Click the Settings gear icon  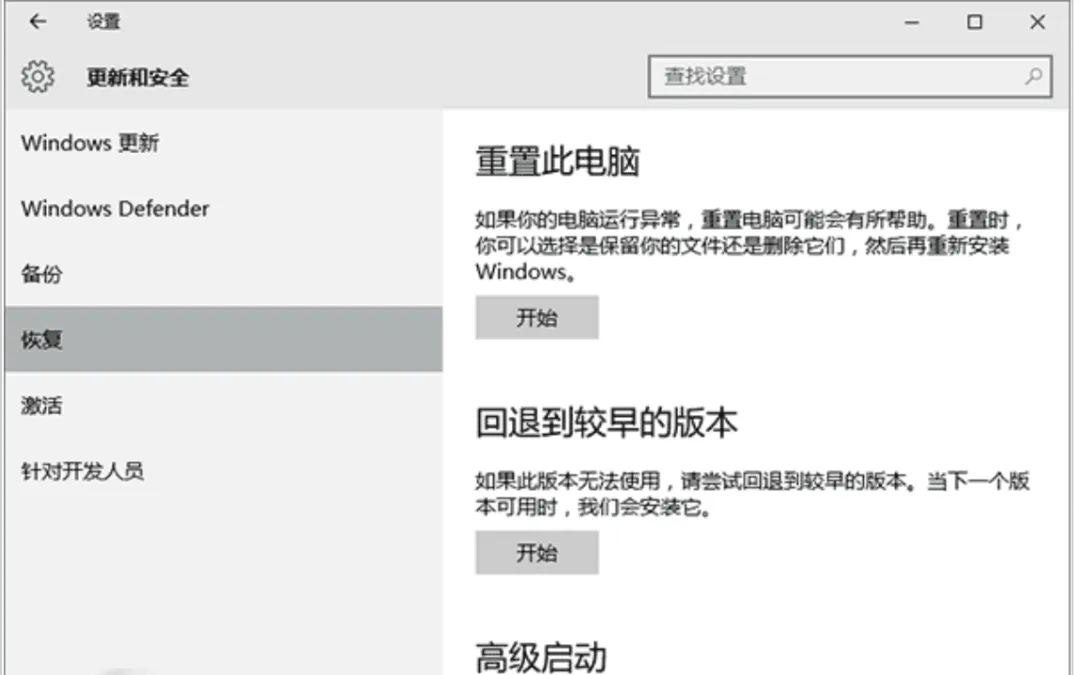[38, 76]
